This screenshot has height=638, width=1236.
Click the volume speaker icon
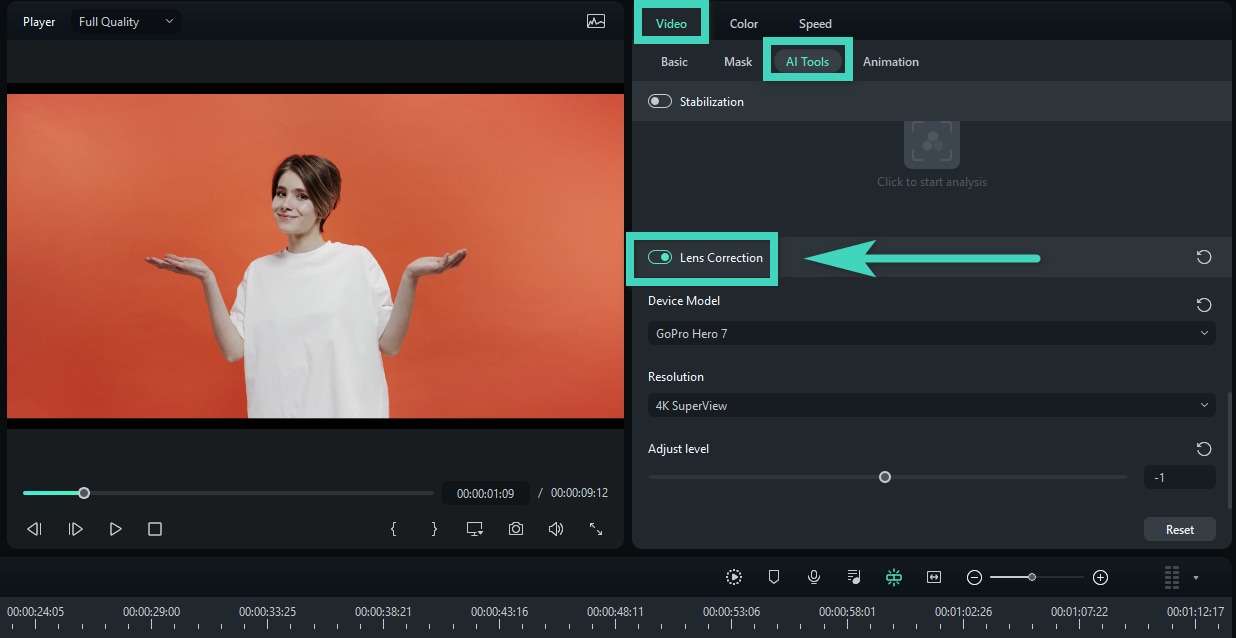[x=556, y=529]
